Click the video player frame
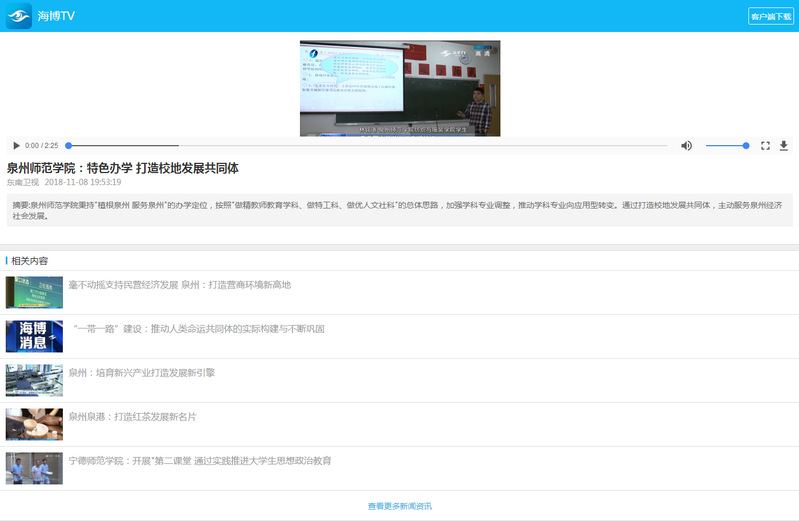 click(400, 88)
